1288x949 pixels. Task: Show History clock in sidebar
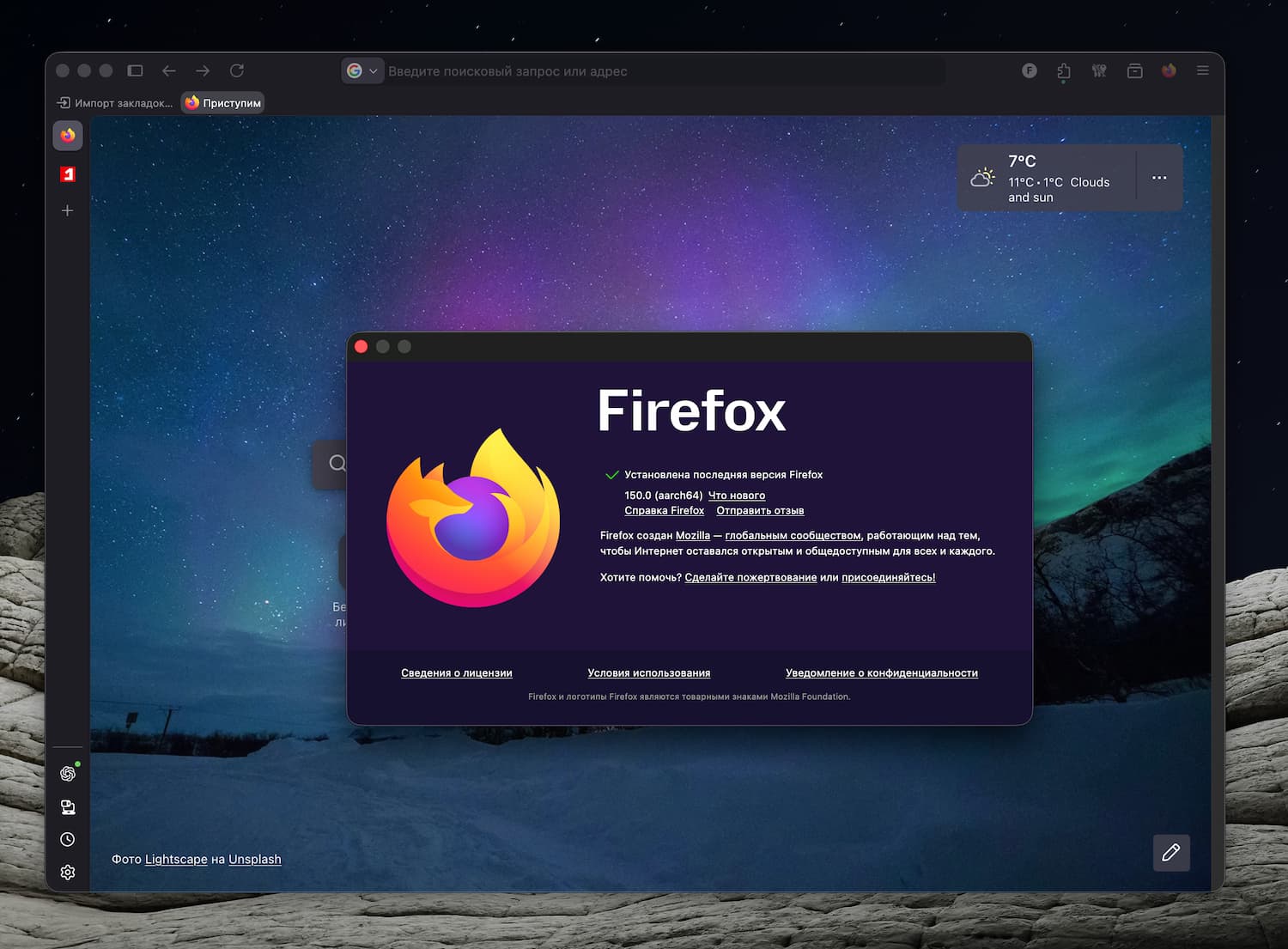pos(68,839)
